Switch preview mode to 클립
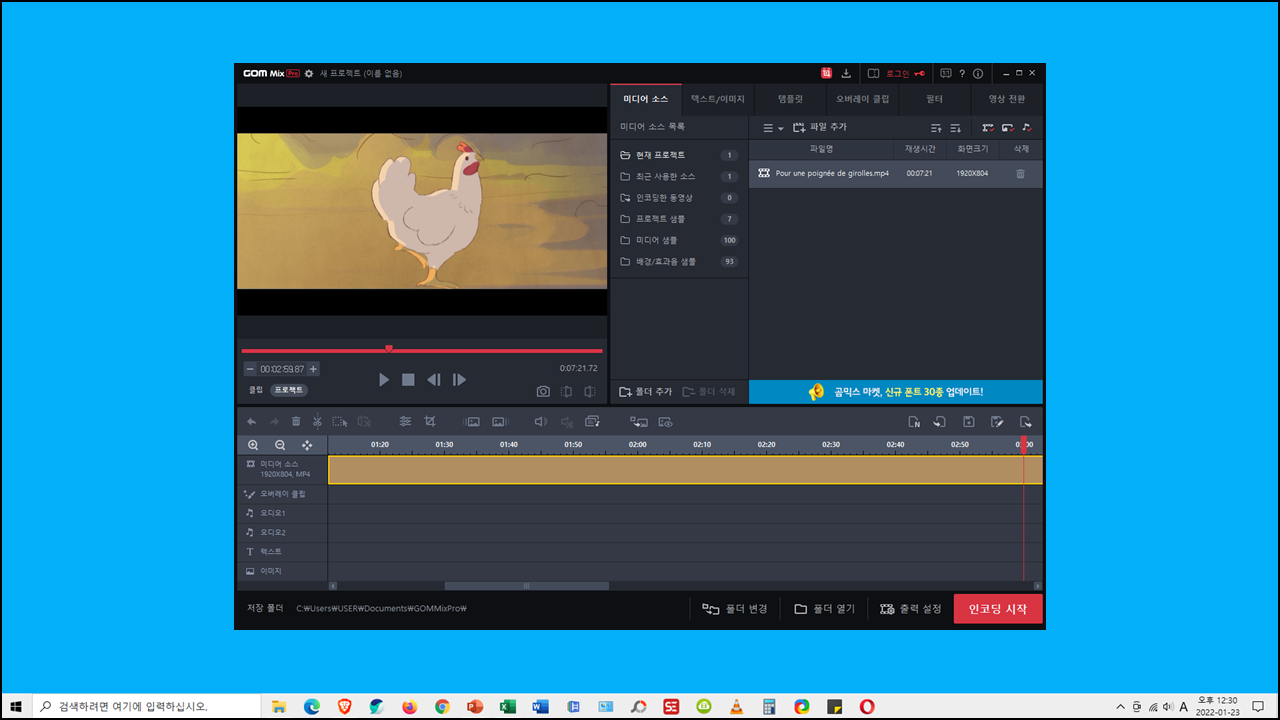 (x=256, y=390)
